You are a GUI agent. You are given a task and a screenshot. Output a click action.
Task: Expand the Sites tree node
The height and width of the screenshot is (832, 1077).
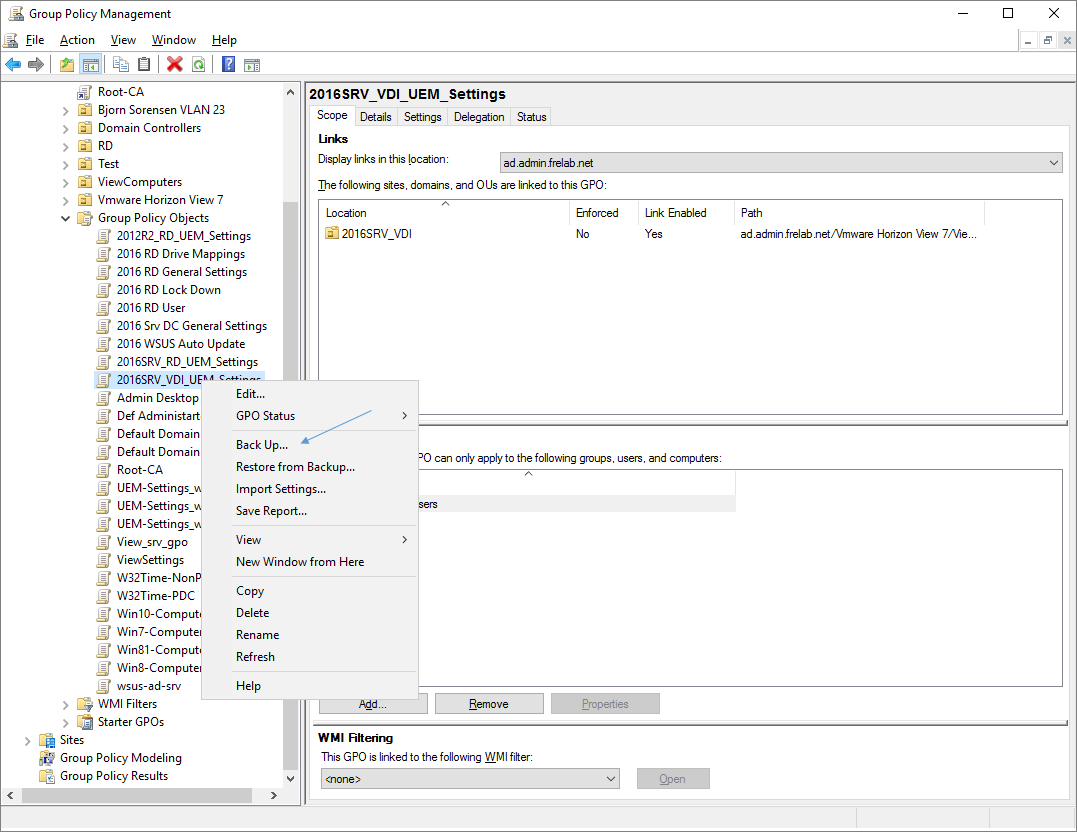[28, 740]
